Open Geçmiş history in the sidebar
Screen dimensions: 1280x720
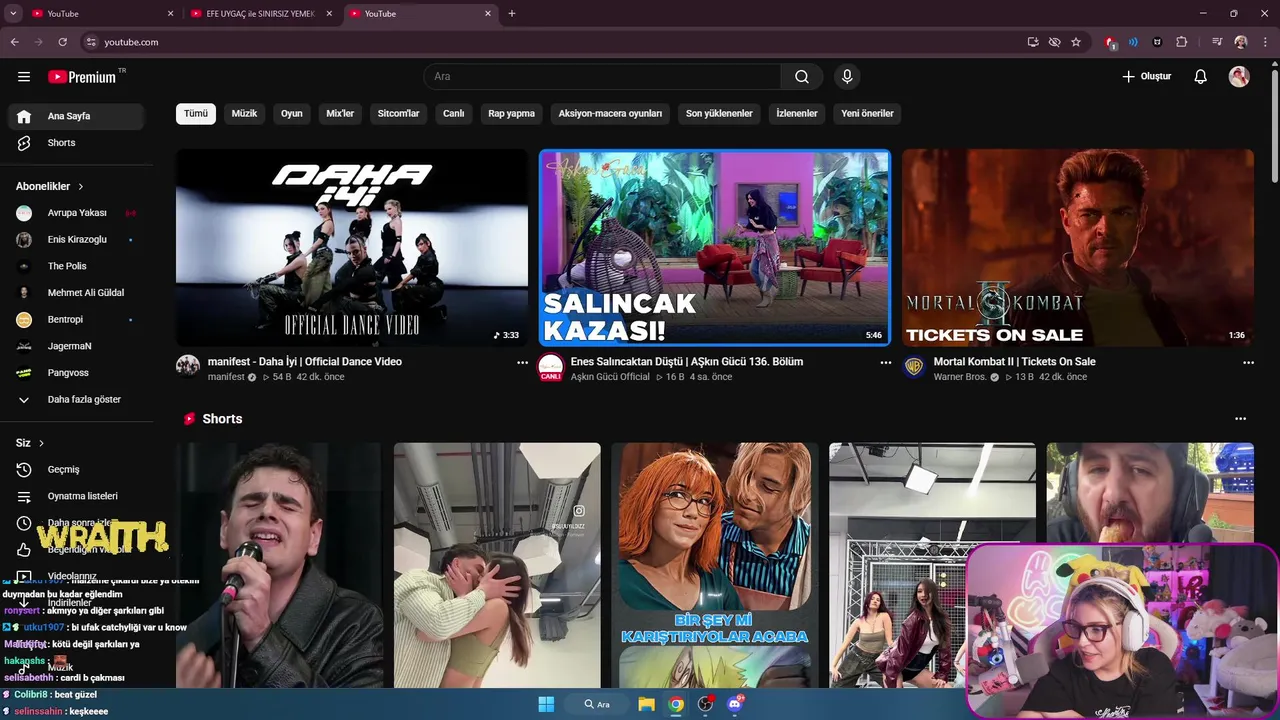pyautogui.click(x=77, y=470)
